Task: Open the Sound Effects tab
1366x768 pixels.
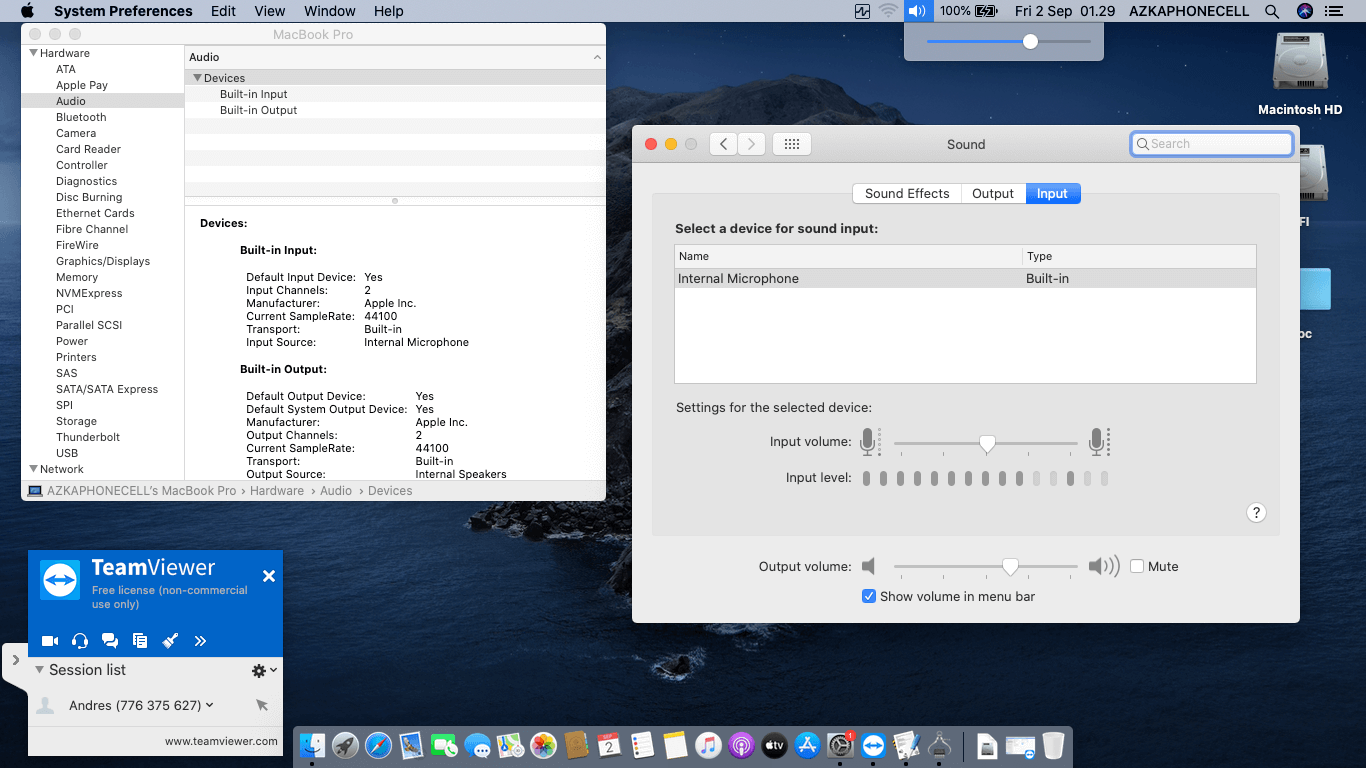Action: coord(906,194)
